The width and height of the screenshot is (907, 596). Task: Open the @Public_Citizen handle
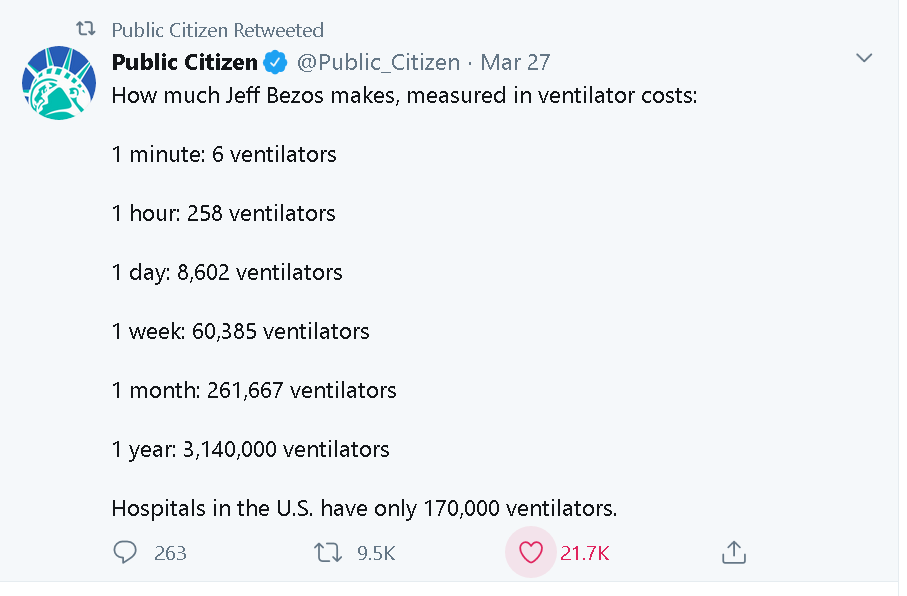(378, 62)
